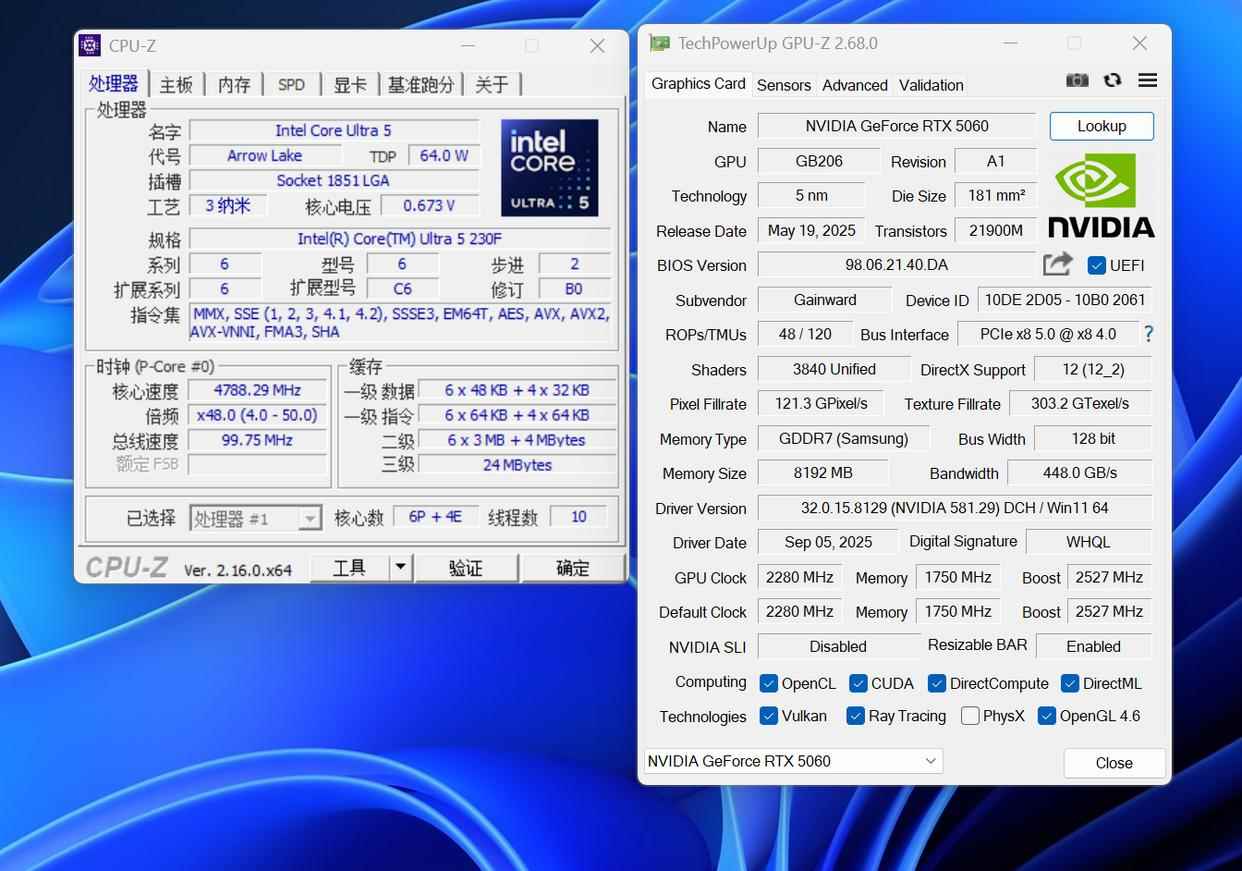Click the 6P + 4E core count value
1242x871 pixels.
435,517
